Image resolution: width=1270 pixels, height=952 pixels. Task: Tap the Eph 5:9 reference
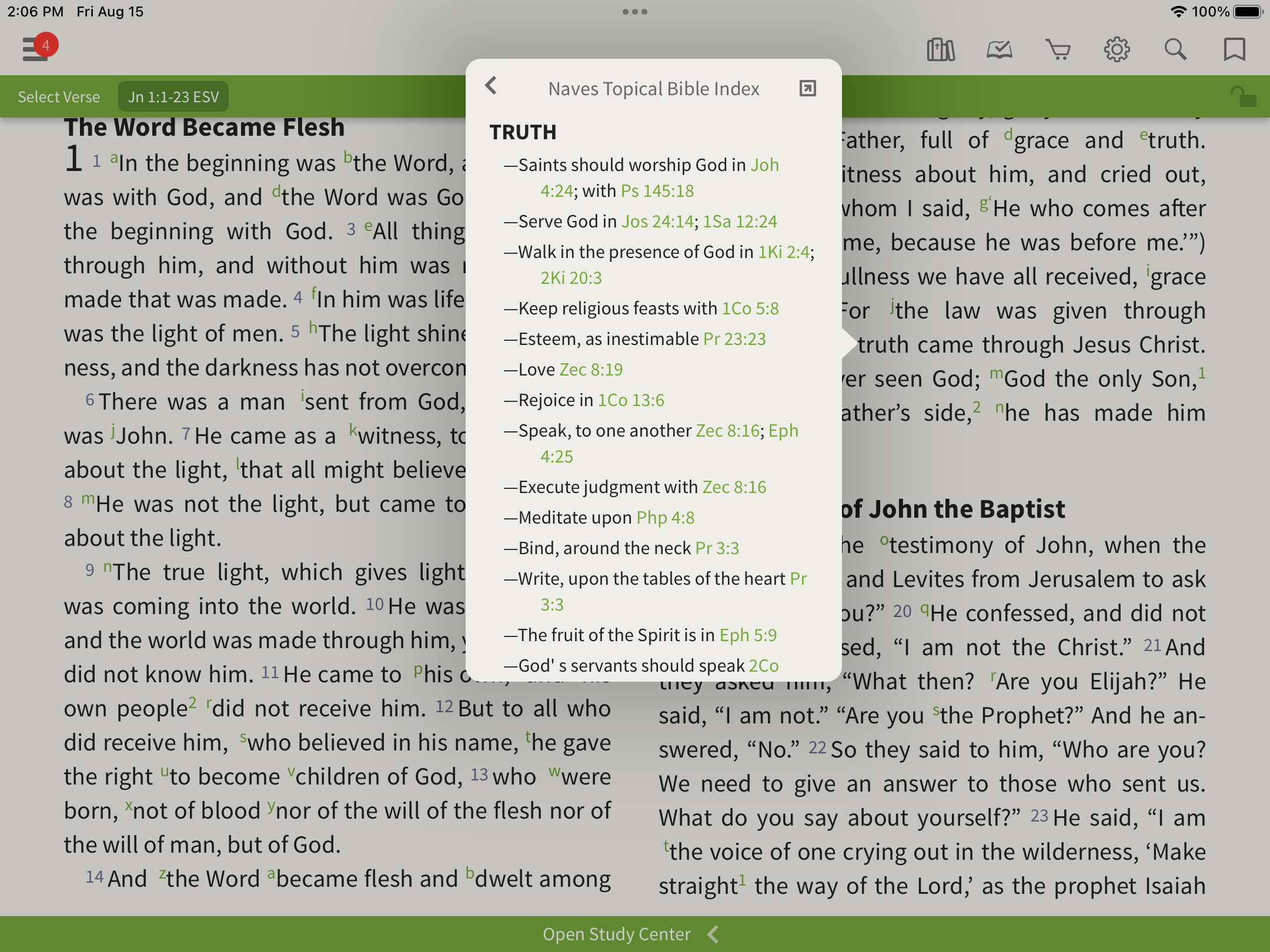coord(748,635)
